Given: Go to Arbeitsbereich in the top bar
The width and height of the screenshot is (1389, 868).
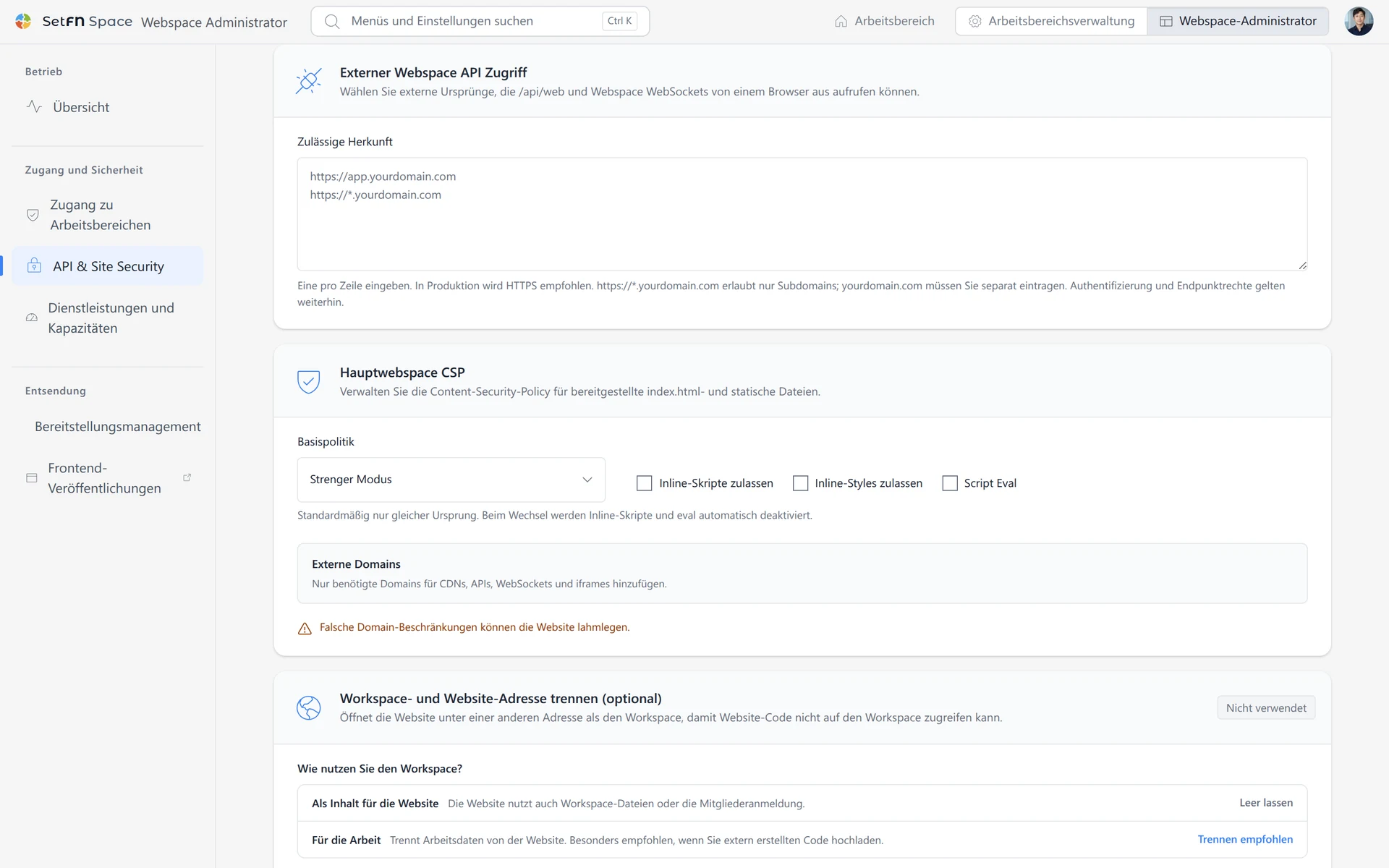Looking at the screenshot, I should point(884,22).
